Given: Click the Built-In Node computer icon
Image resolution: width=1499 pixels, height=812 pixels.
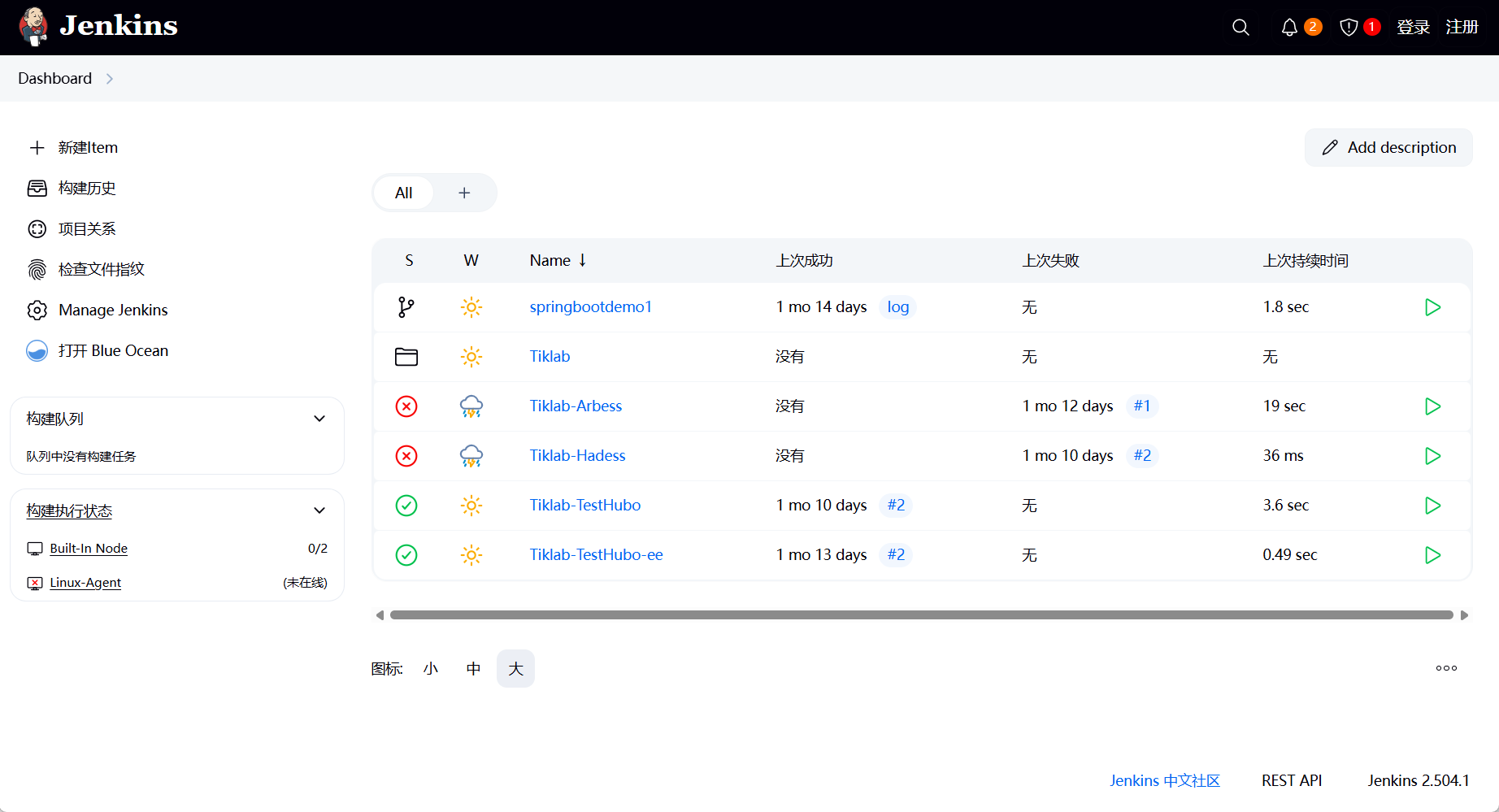Looking at the screenshot, I should coord(35,549).
